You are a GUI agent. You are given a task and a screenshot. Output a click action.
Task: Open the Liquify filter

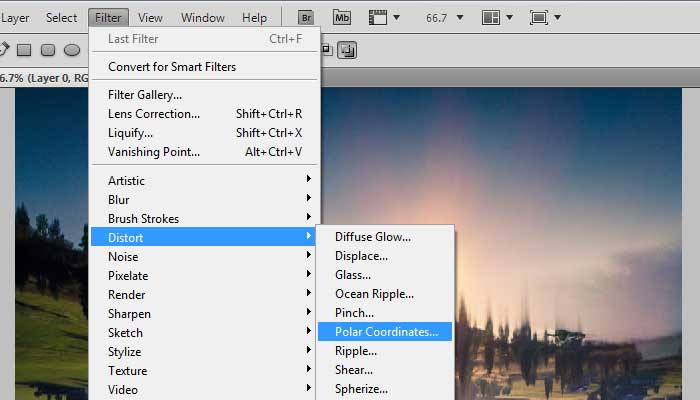pyautogui.click(x=204, y=133)
